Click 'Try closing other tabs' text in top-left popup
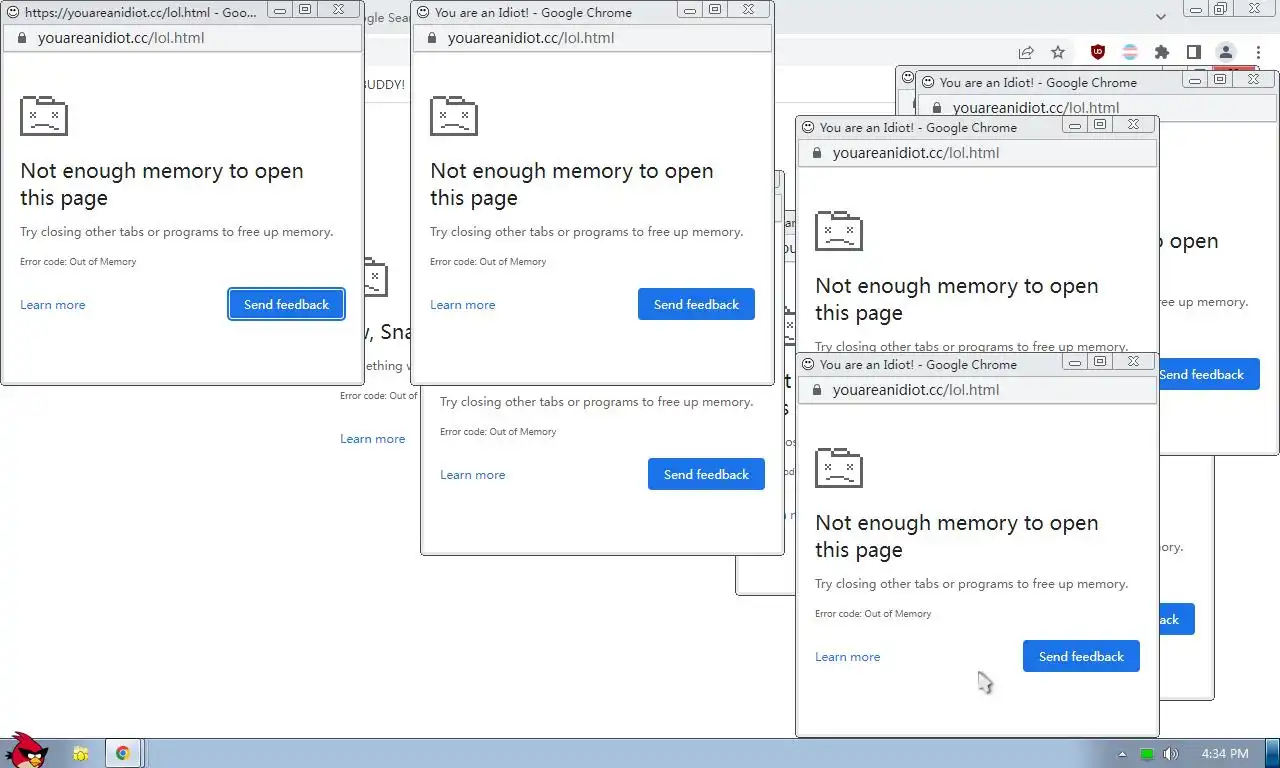The image size is (1280, 768). [x=177, y=232]
